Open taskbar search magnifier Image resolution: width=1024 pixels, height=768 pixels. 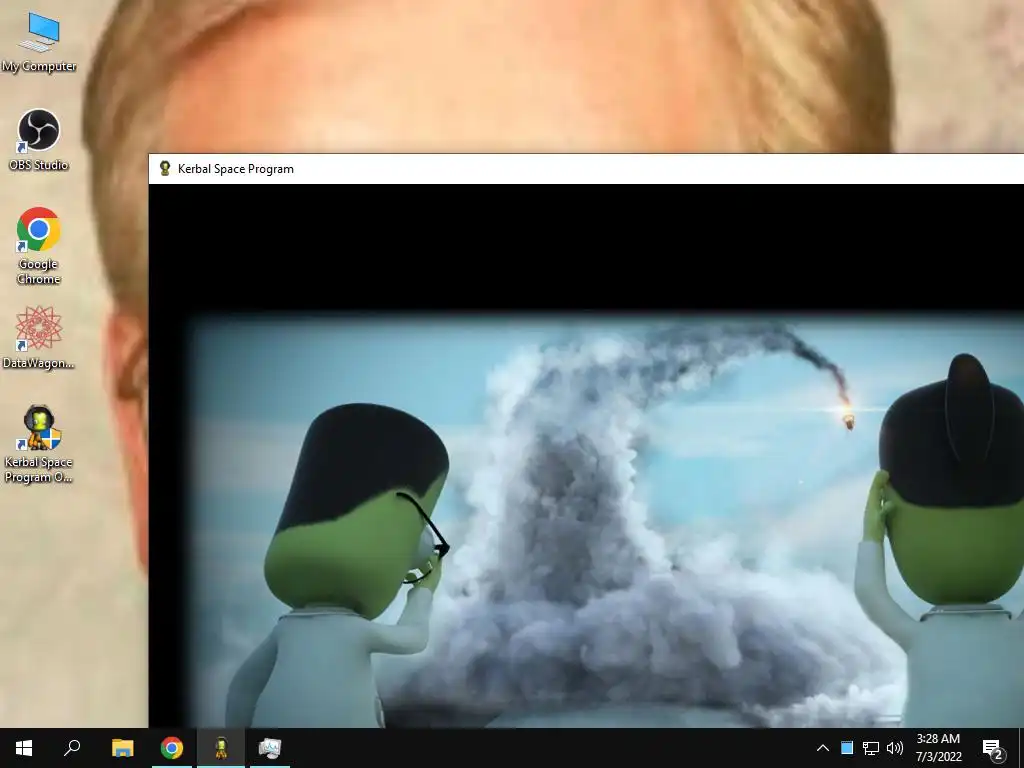[x=72, y=748]
